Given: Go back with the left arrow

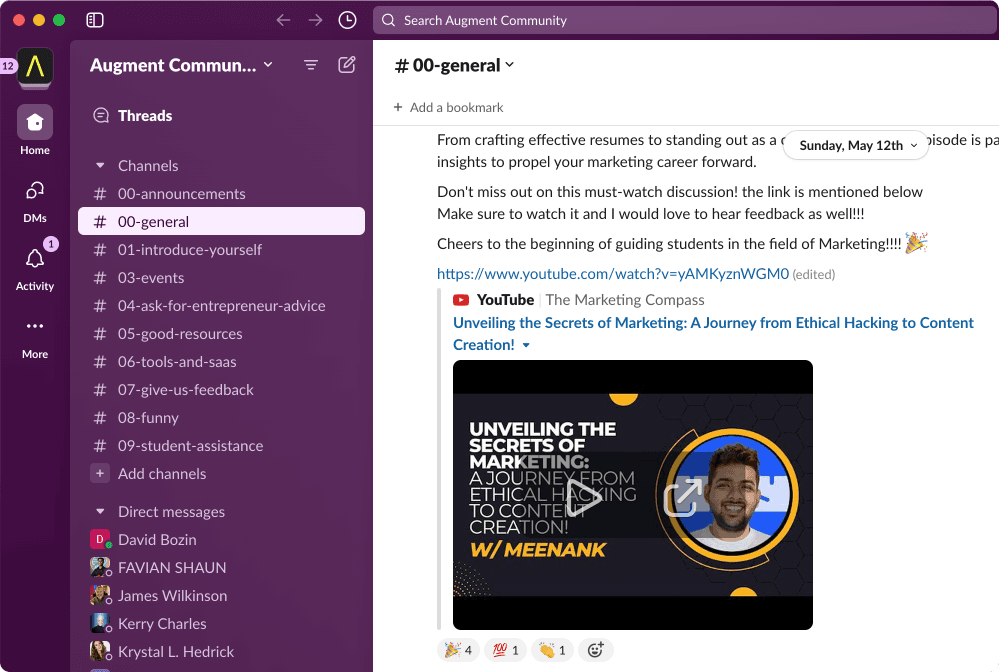Looking at the screenshot, I should tap(284, 20).
